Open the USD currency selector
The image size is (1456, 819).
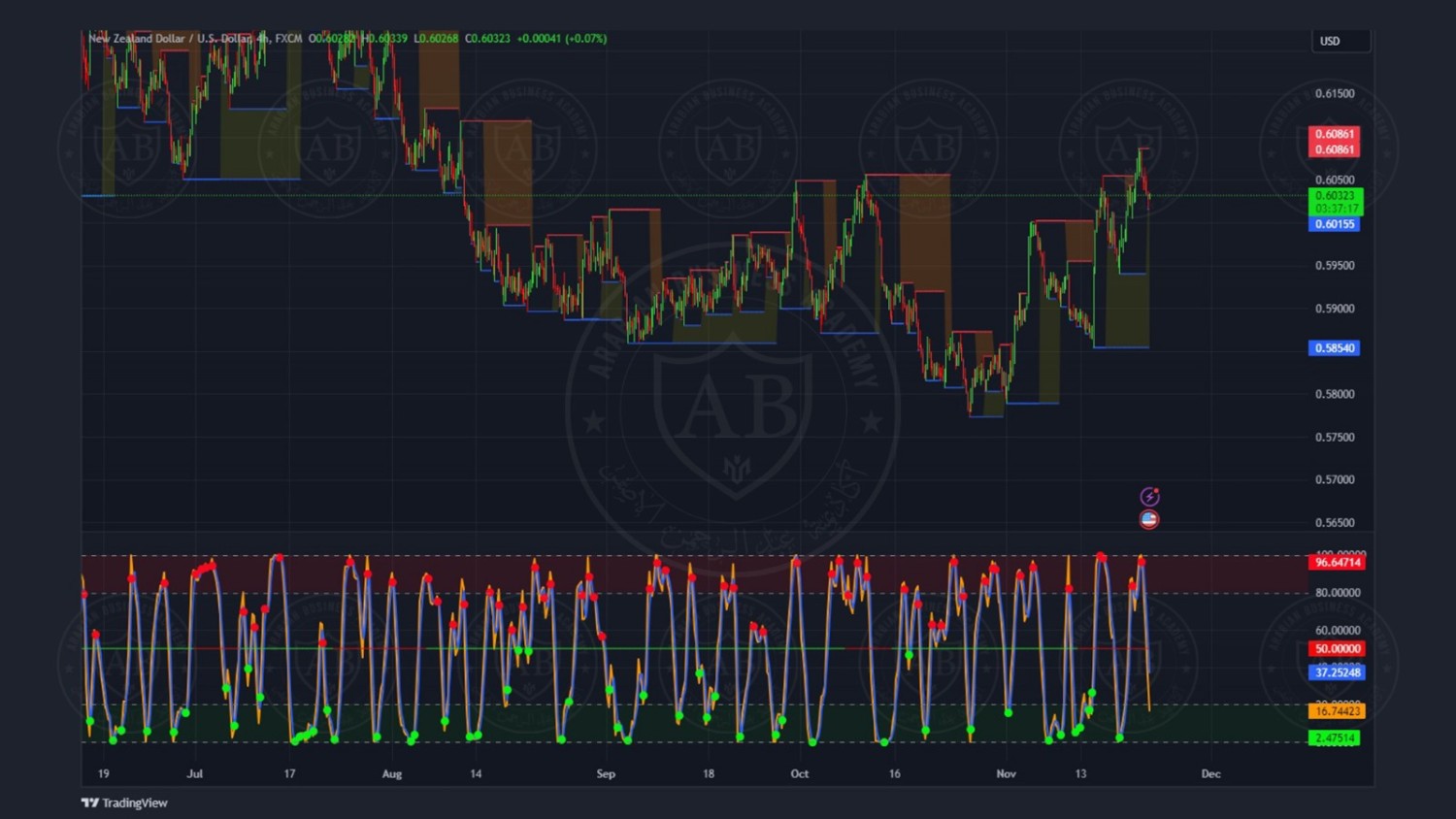pos(1340,41)
